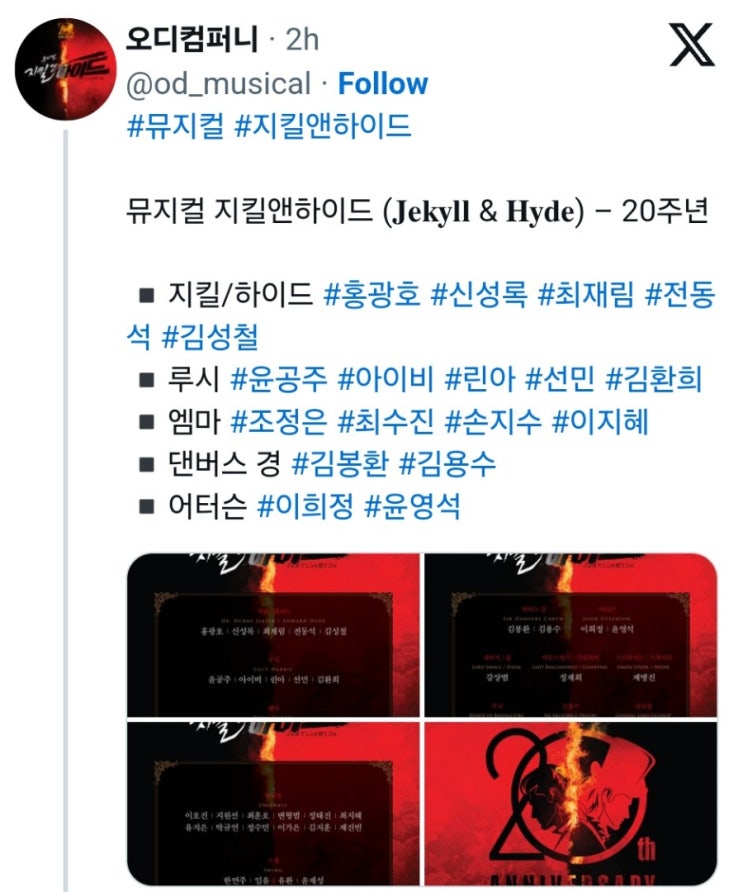Image resolution: width=743 pixels, height=892 pixels.
Task: Follow the od_musical account
Action: coord(382,84)
